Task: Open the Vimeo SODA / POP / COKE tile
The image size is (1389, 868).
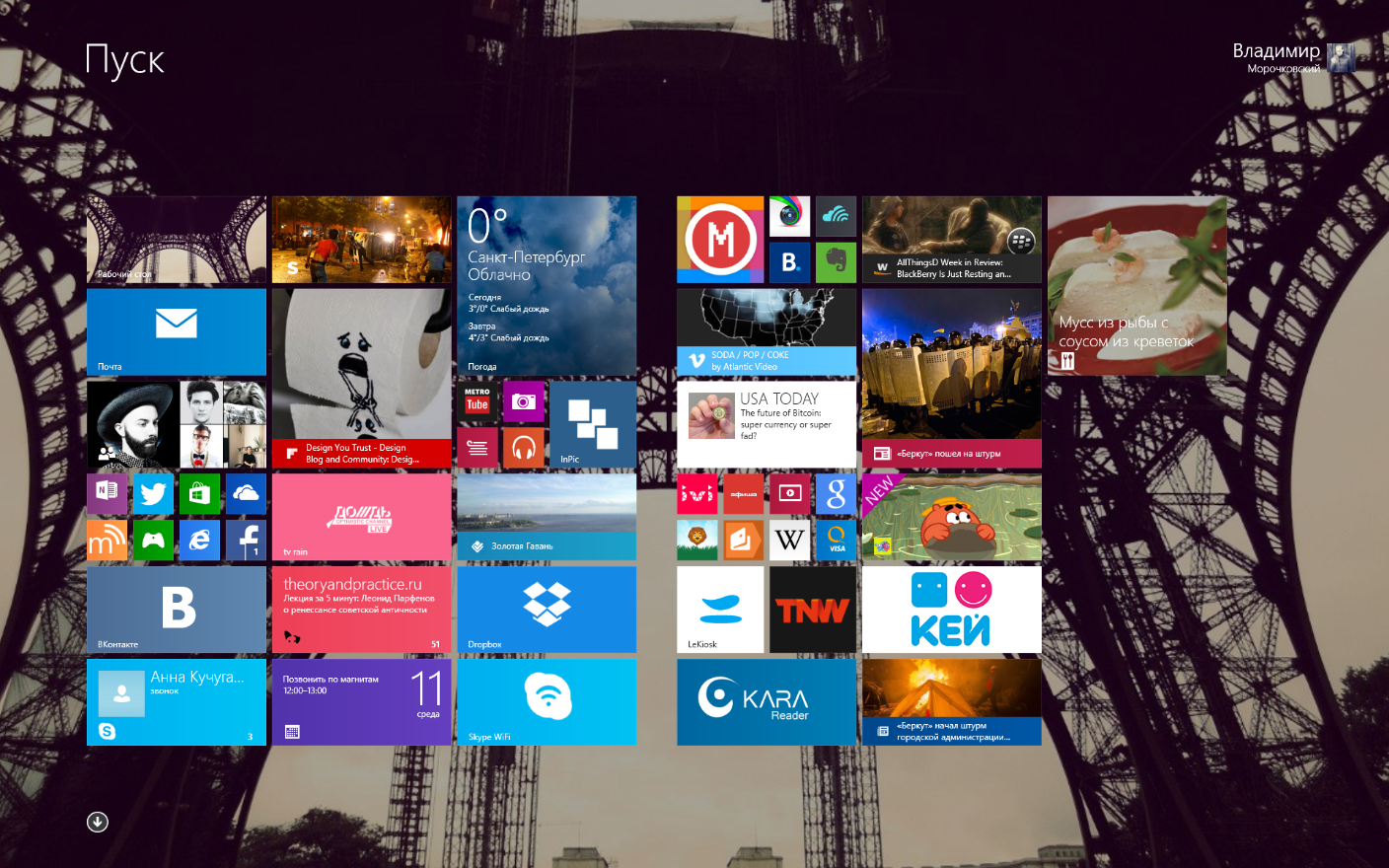Action: (767, 332)
